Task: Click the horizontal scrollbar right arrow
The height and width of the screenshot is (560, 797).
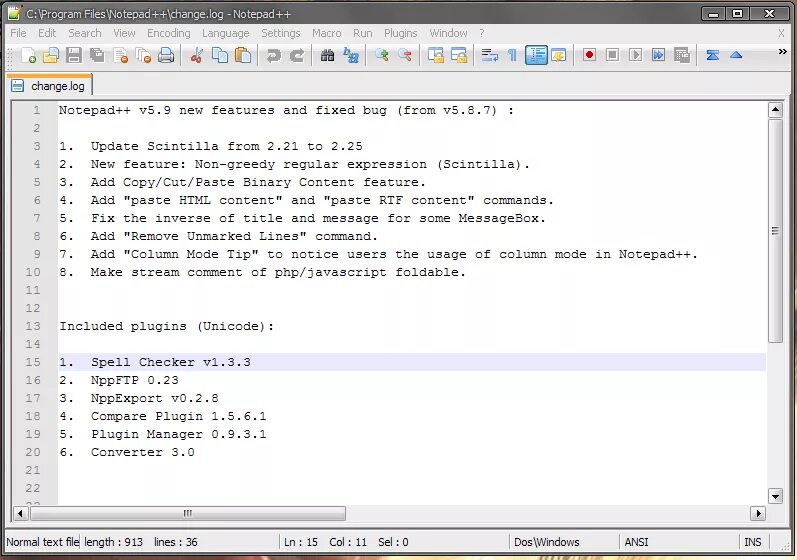Action: point(758,513)
